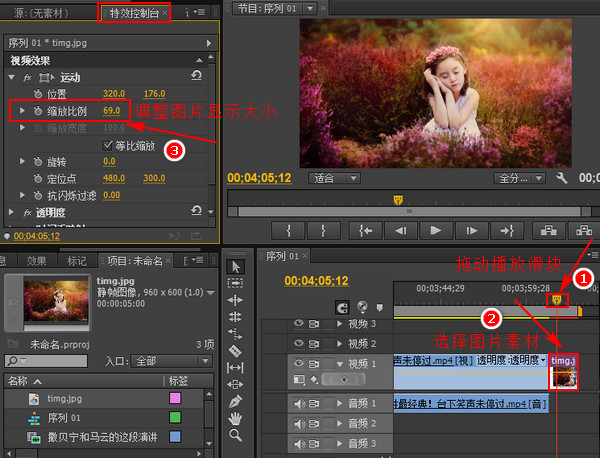Click the pink label swatch for timg.jpg
The width and height of the screenshot is (600, 458).
tap(175, 398)
